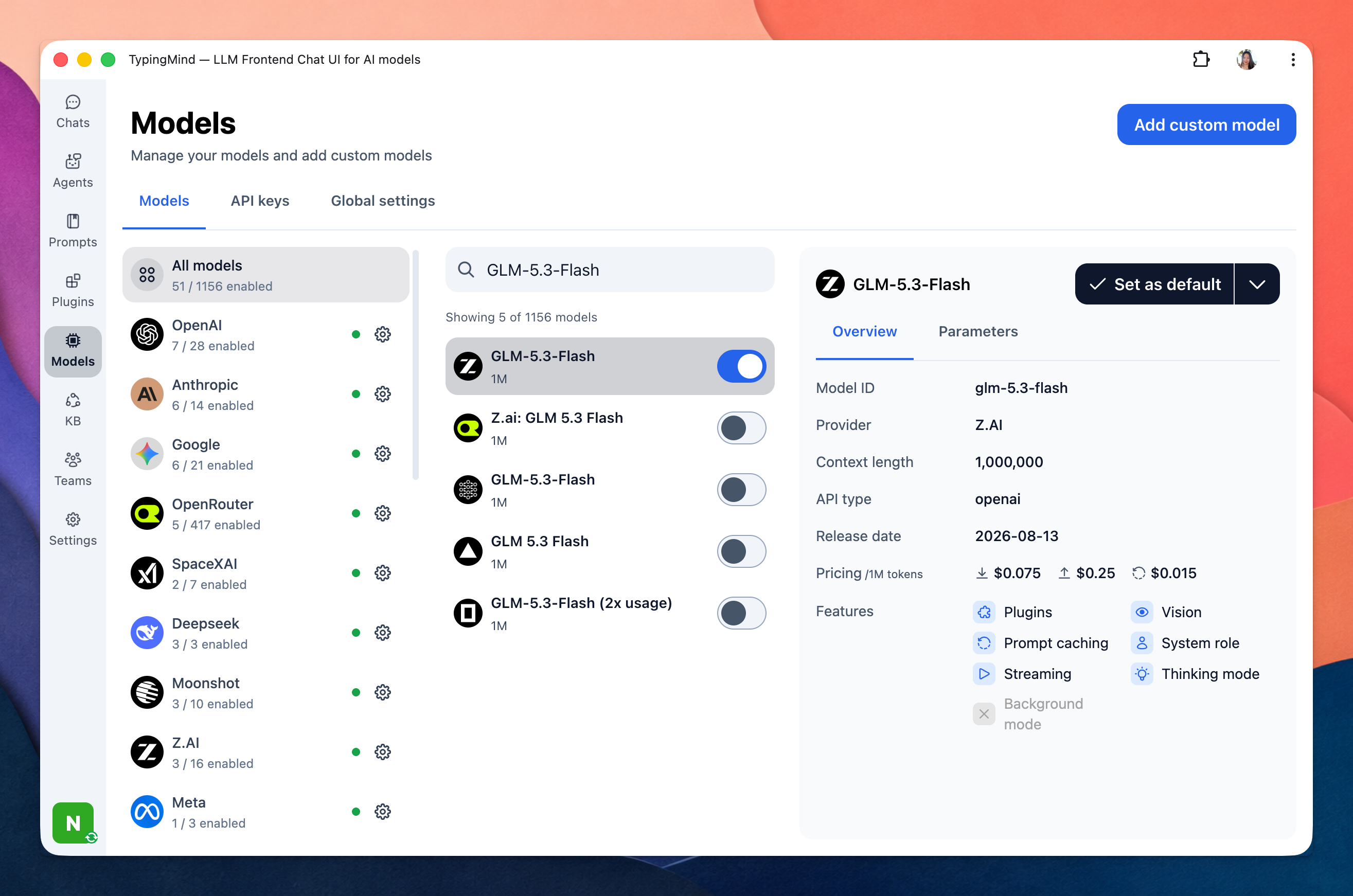1353x896 pixels.
Task: Click the user profile avatar
Action: pos(1246,60)
